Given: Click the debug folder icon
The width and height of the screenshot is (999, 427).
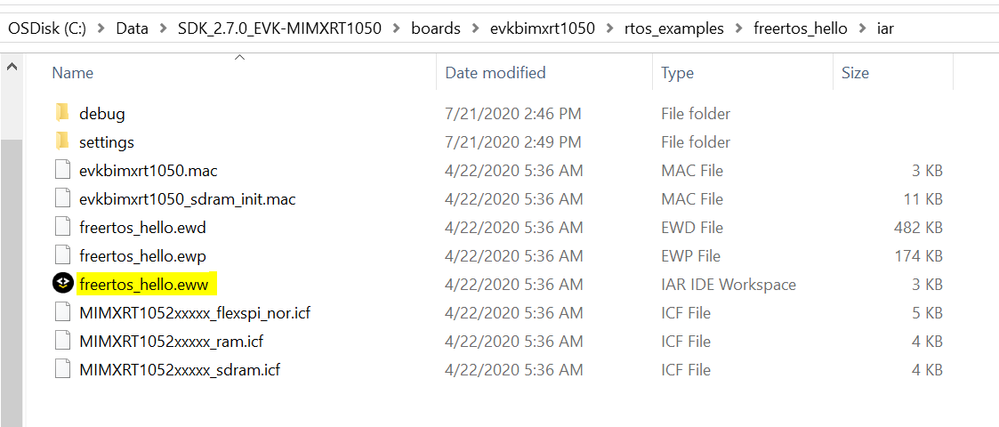Looking at the screenshot, I should pyautogui.click(x=62, y=113).
